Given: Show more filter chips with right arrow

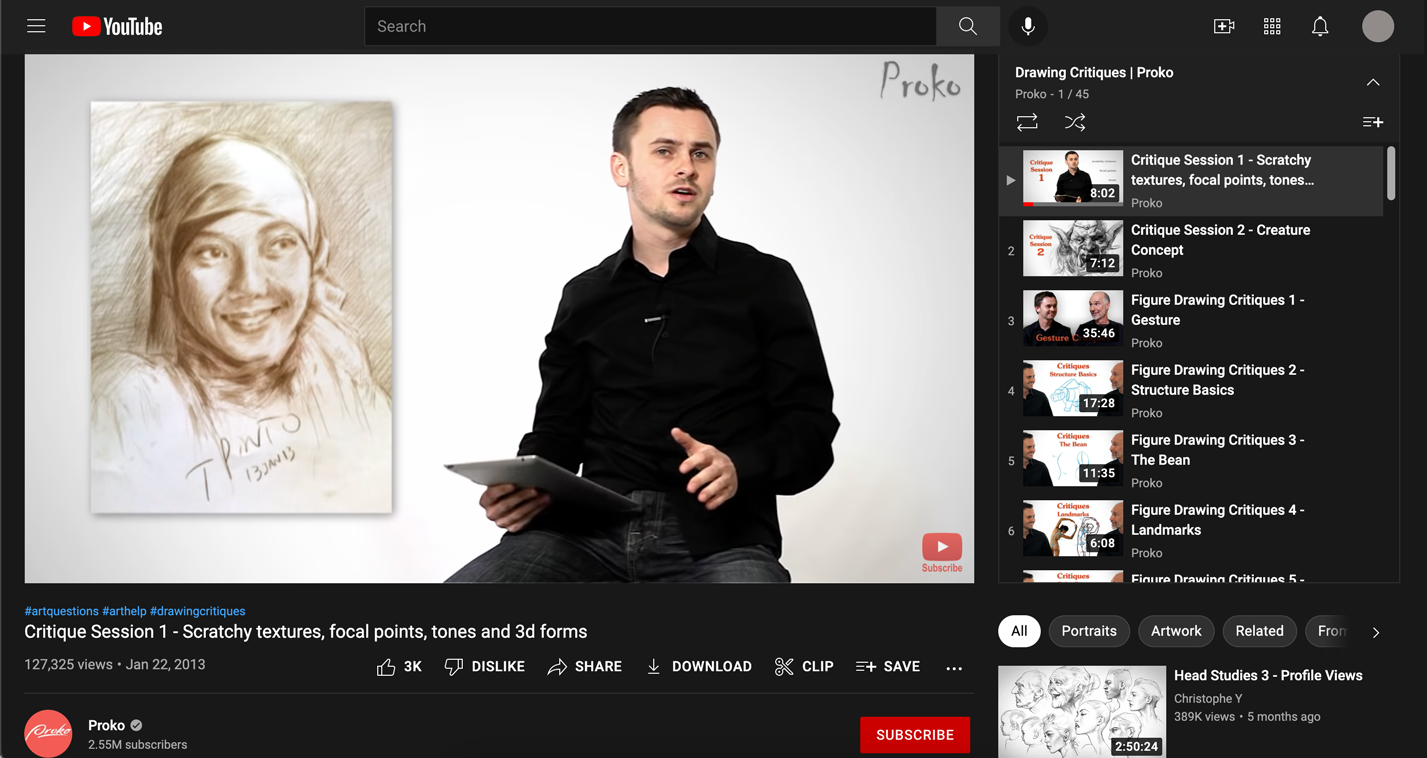Looking at the screenshot, I should (x=1376, y=632).
